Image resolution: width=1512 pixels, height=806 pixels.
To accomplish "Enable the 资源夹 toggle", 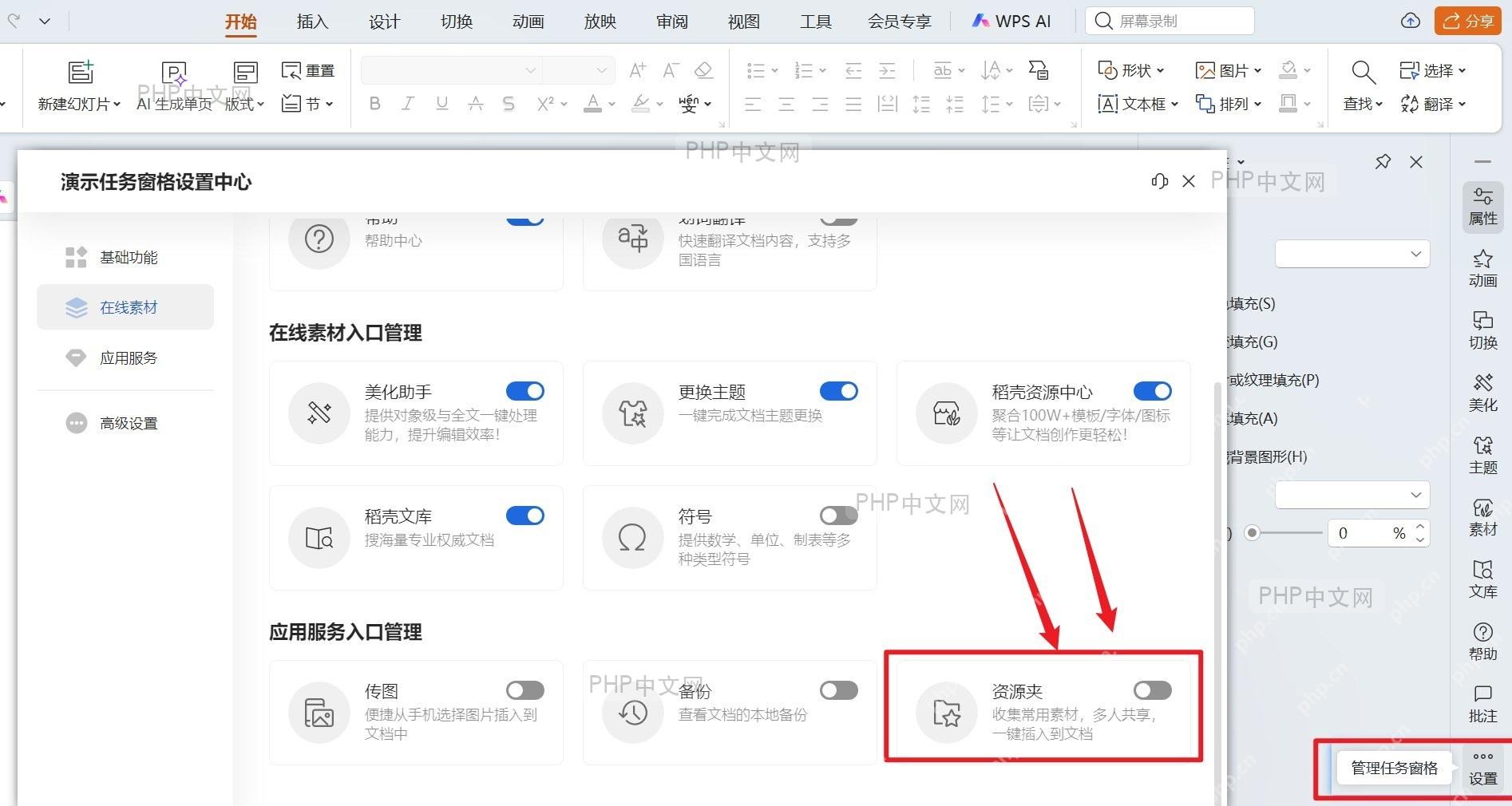I will click(x=1153, y=690).
